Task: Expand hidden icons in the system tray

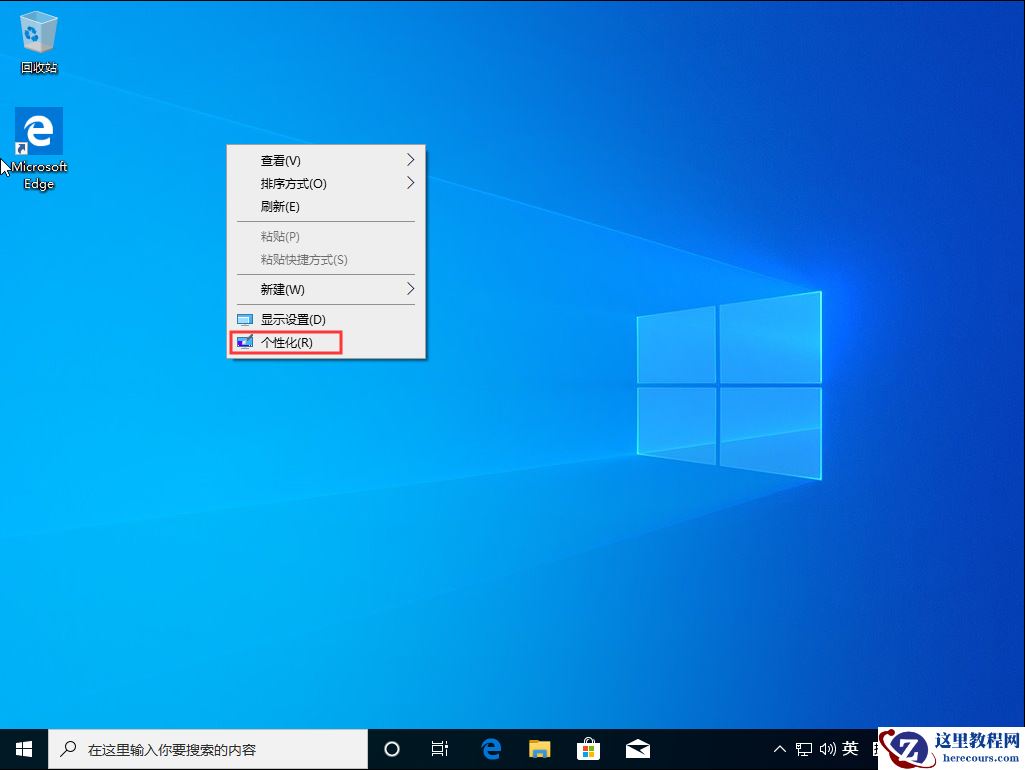Action: coord(779,748)
